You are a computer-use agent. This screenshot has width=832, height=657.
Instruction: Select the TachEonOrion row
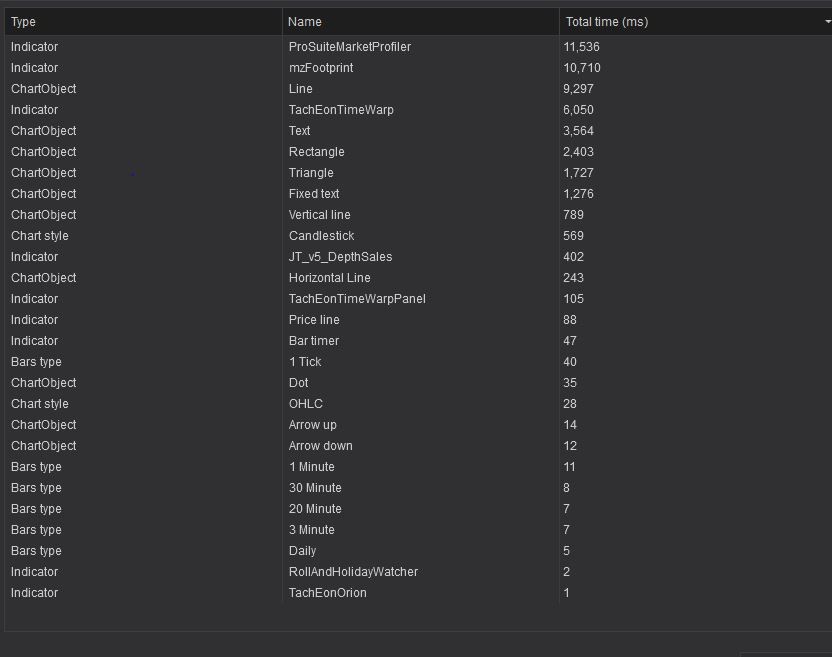327,593
